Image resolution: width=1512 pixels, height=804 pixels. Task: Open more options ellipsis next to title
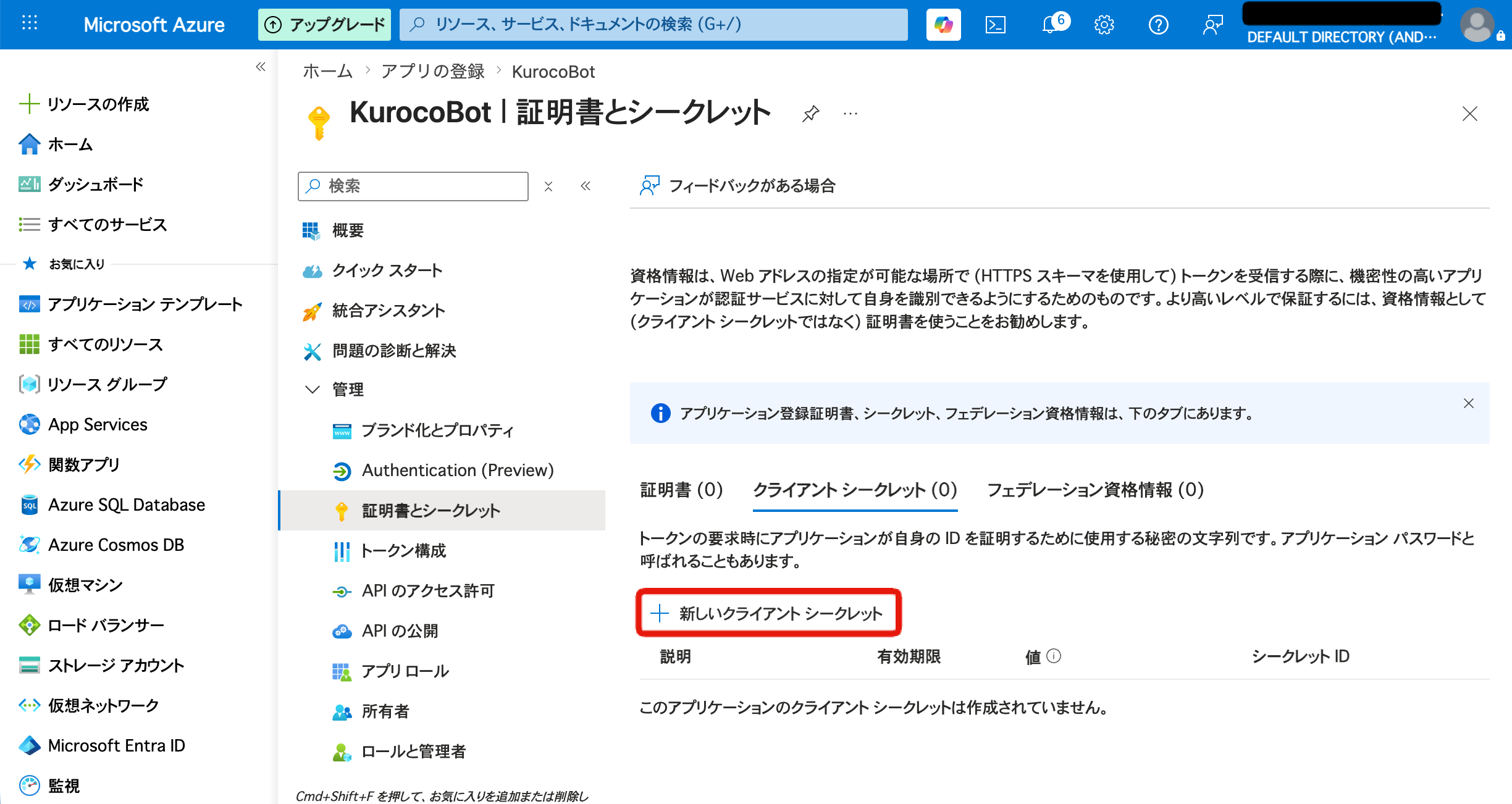click(x=850, y=114)
